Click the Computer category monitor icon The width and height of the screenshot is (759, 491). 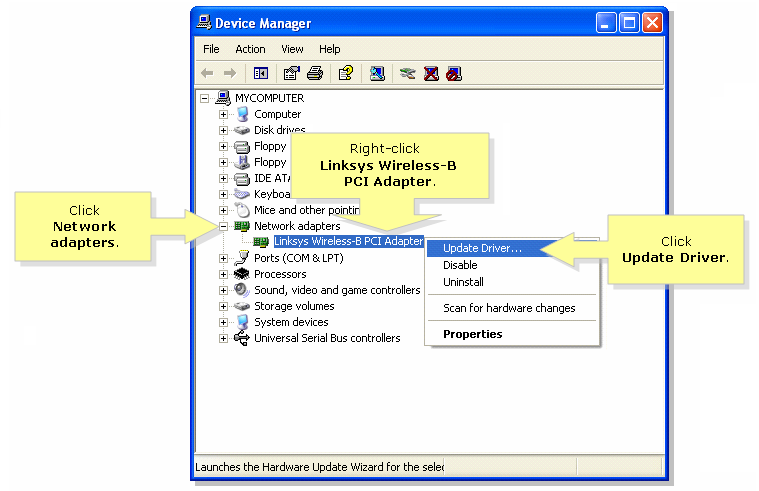(x=242, y=114)
